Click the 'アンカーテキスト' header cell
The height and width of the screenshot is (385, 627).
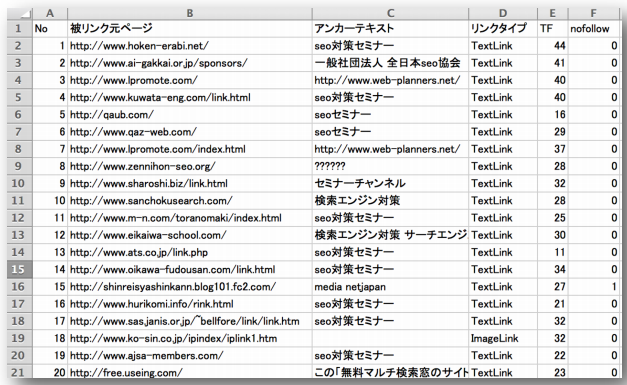click(x=390, y=28)
